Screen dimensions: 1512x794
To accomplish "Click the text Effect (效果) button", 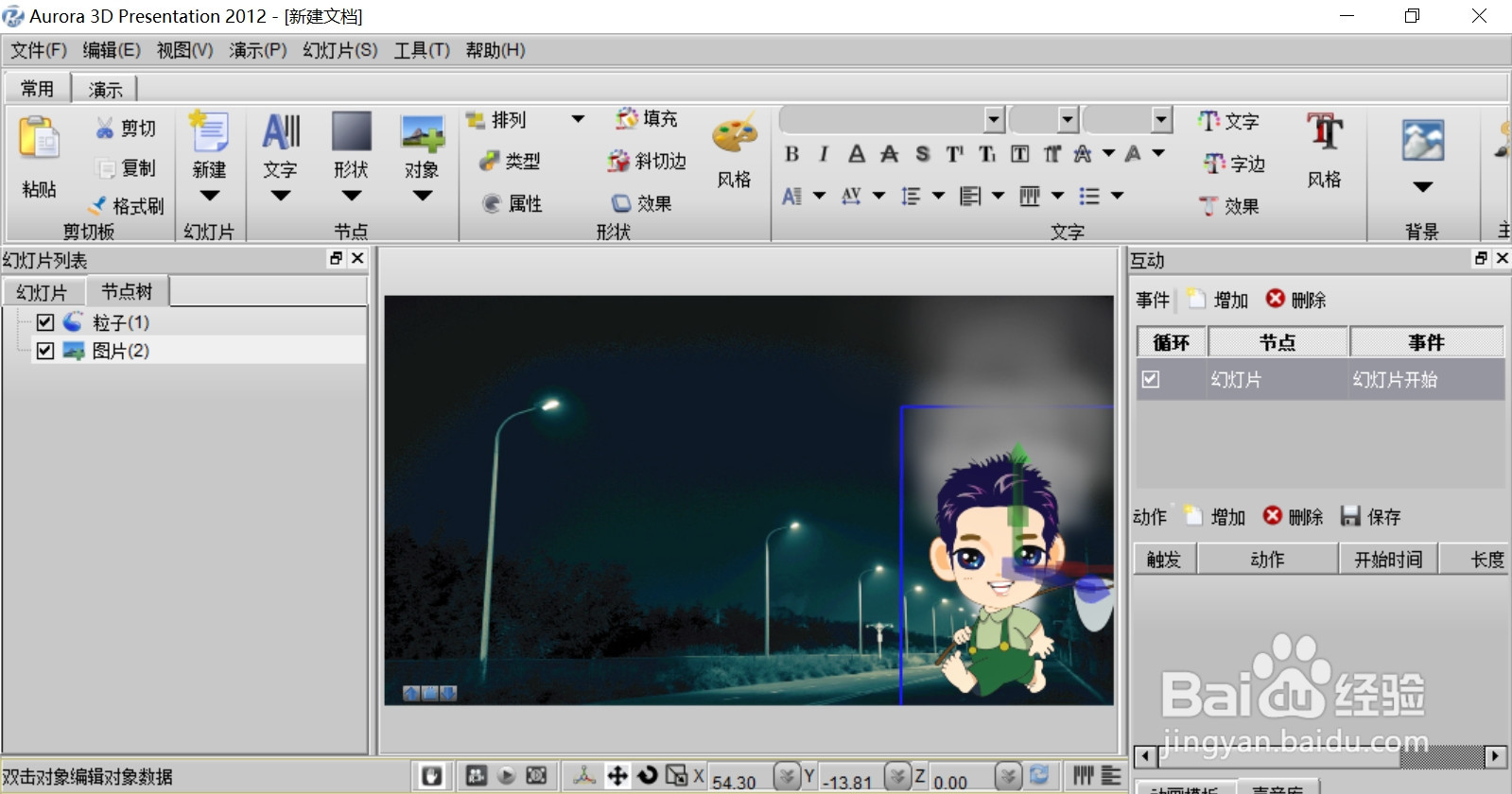I will tap(1229, 205).
